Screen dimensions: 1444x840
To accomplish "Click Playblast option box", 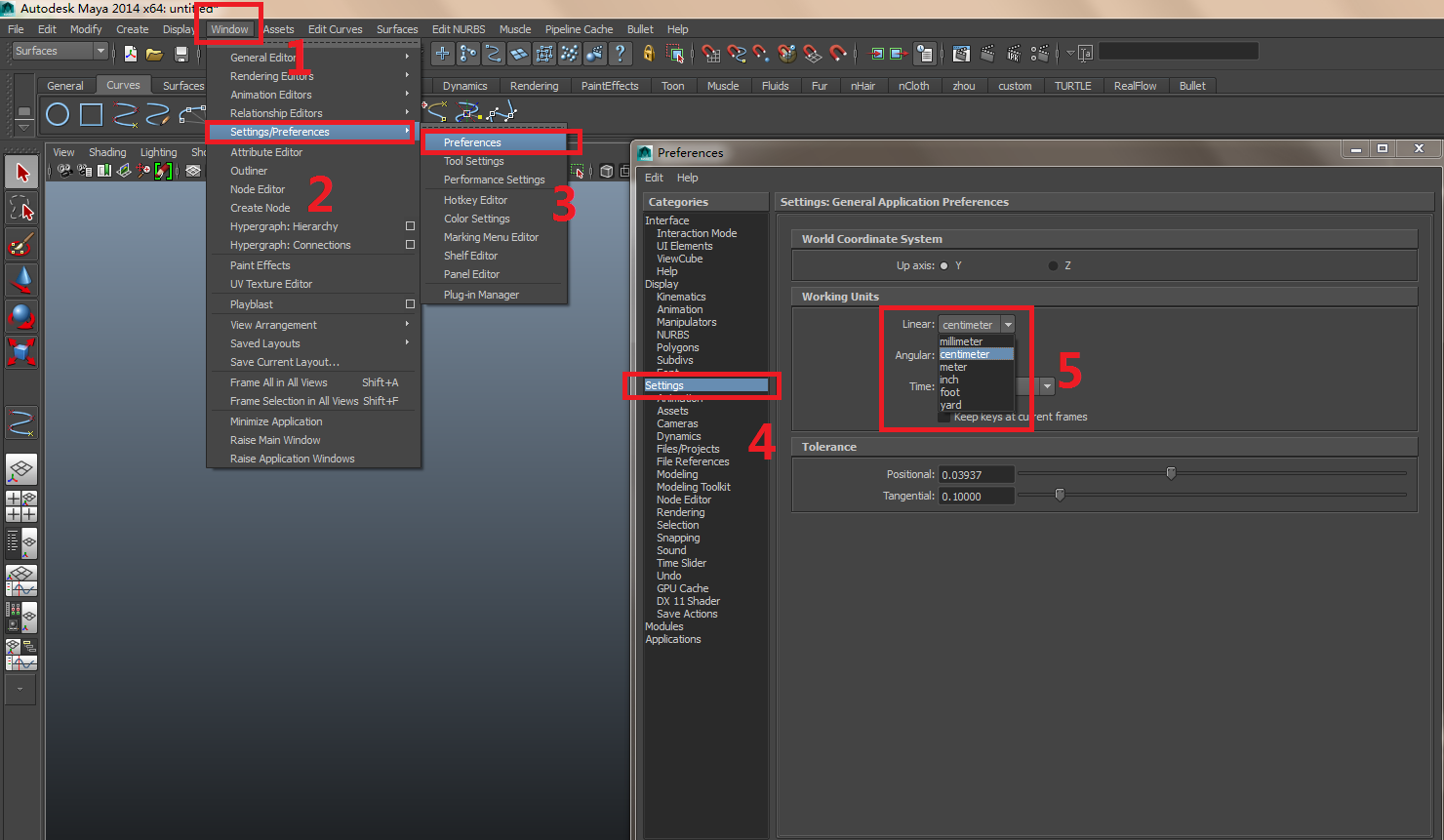I will coord(410,304).
